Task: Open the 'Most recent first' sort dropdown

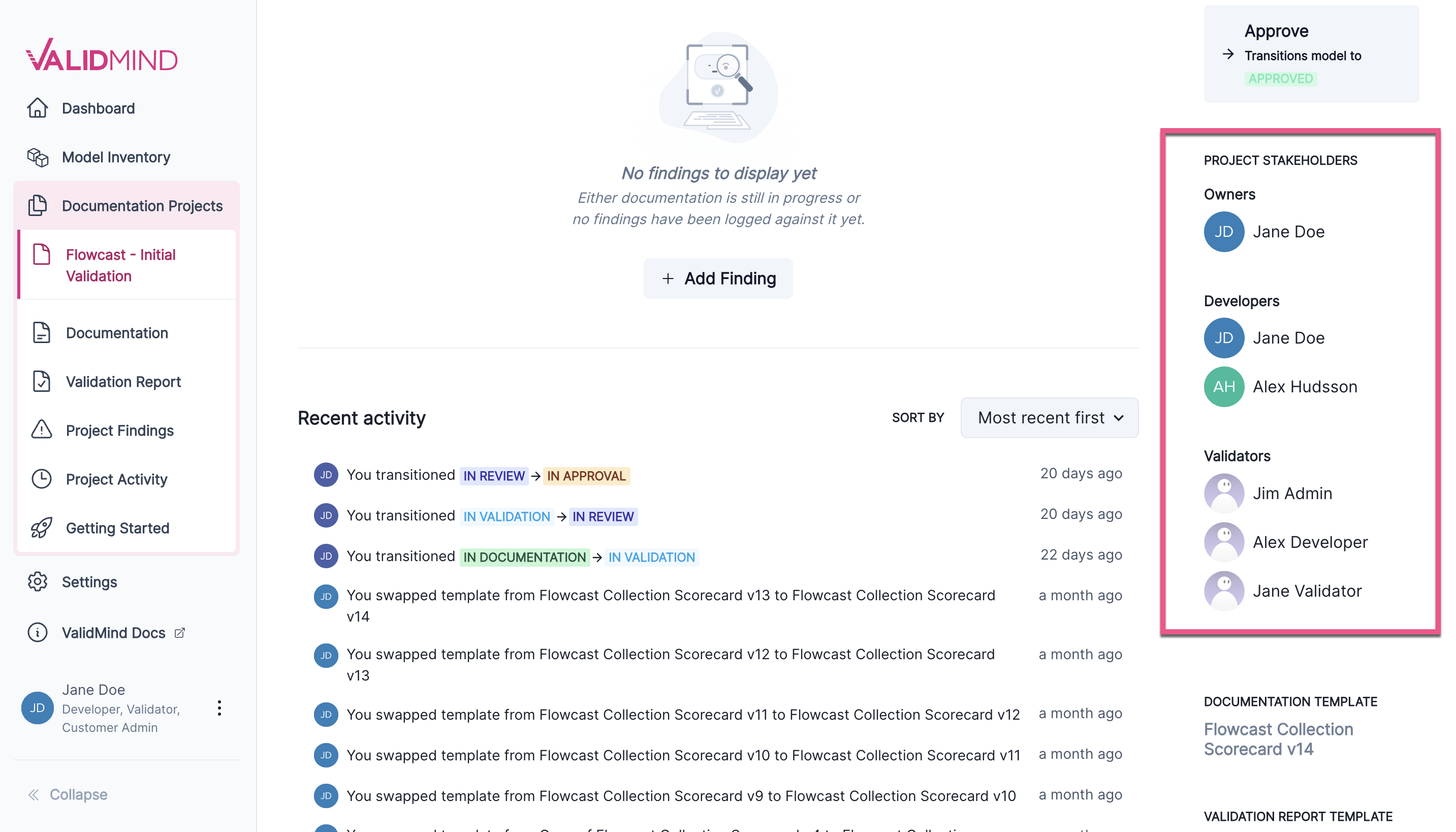Action: 1049,418
